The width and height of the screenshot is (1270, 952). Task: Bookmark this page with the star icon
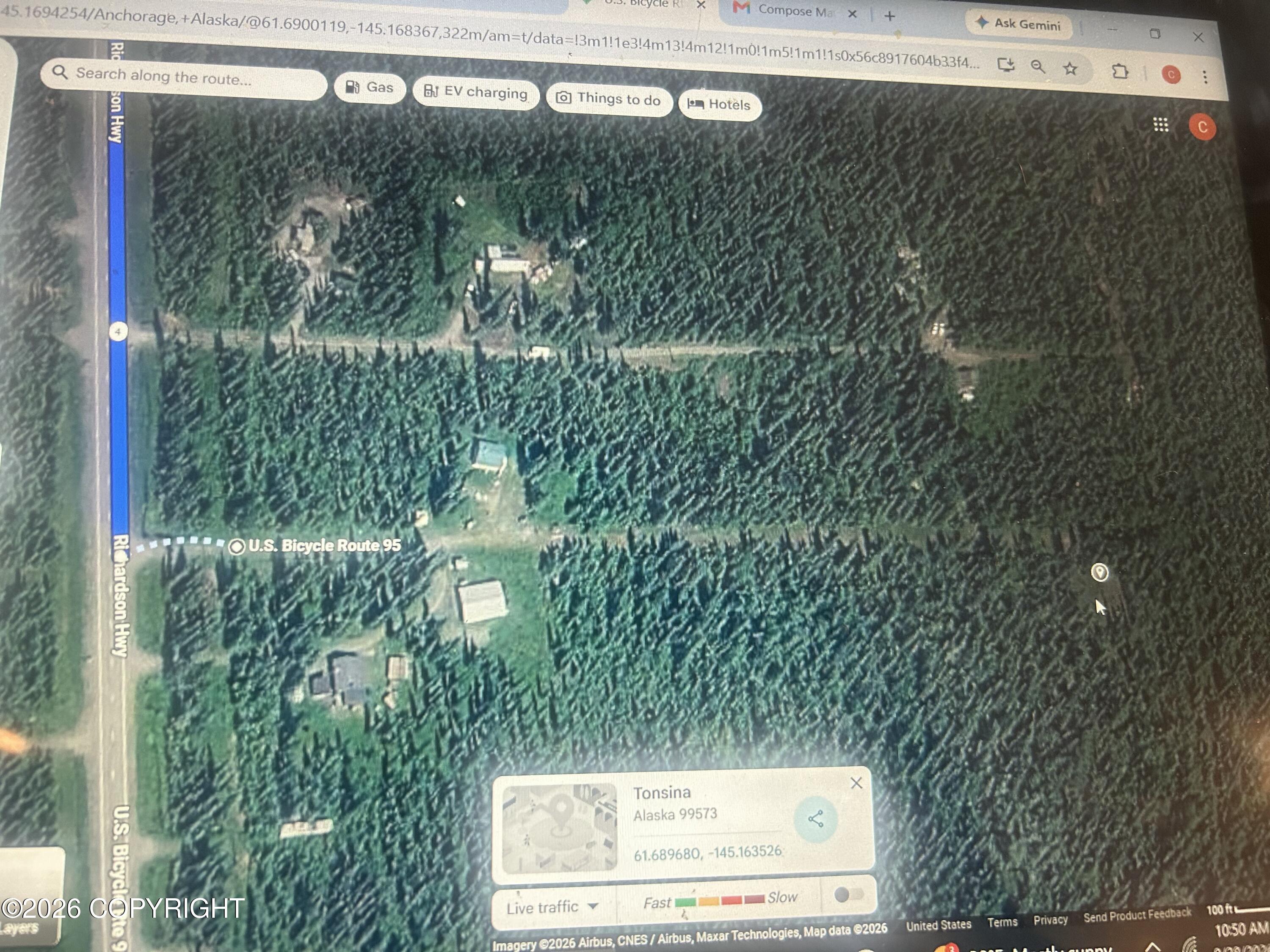1070,69
